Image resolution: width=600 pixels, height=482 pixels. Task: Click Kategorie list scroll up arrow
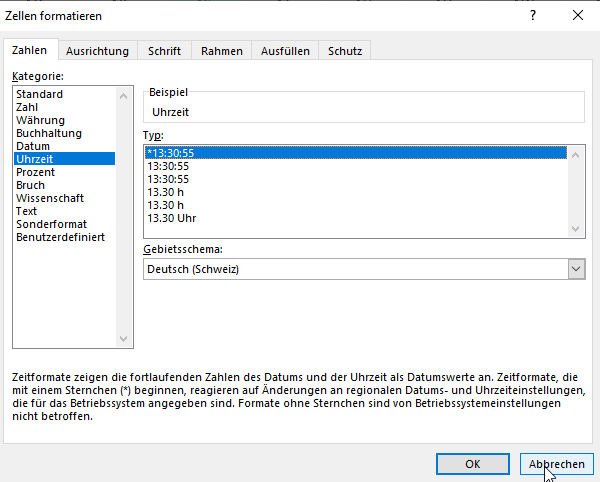tap(123, 96)
